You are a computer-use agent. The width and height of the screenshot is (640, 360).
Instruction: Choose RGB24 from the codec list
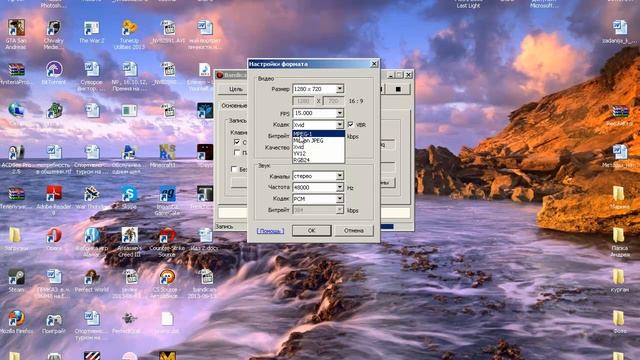(x=318, y=160)
